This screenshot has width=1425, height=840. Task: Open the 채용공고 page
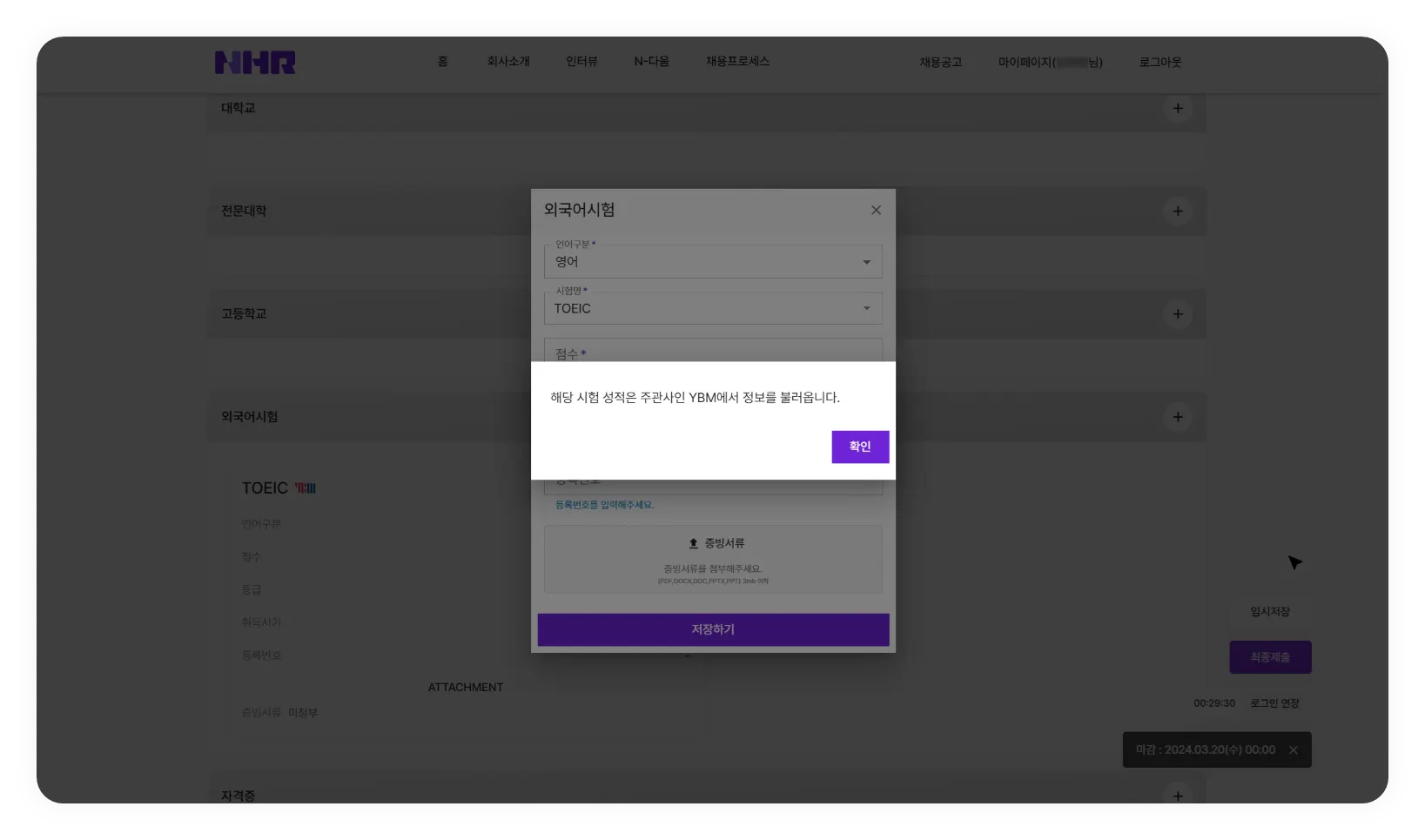[941, 62]
